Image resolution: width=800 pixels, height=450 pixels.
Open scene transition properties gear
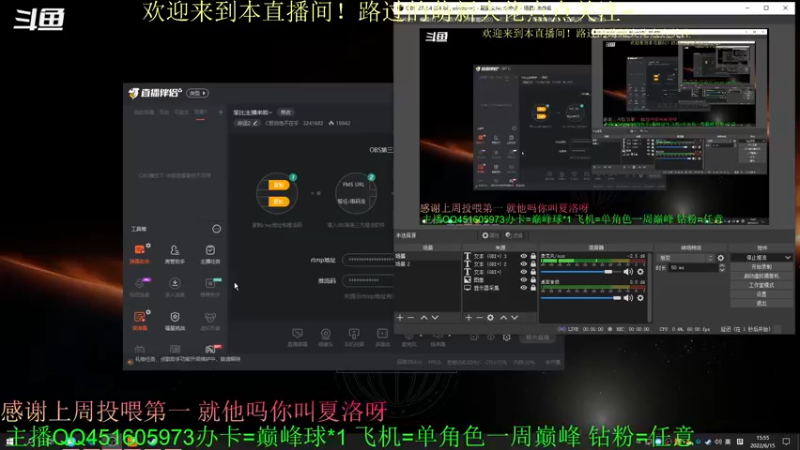point(720,258)
